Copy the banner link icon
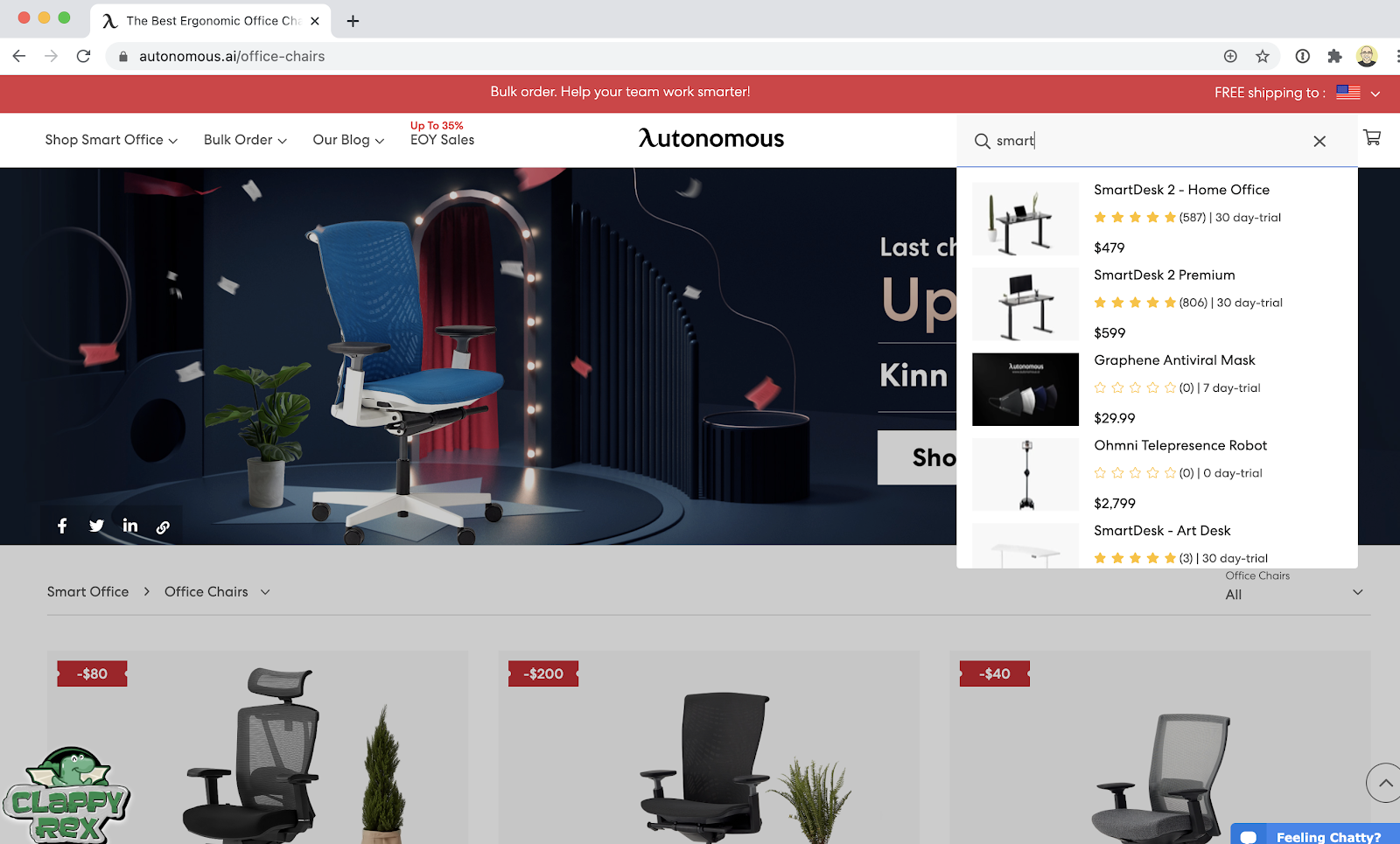1400x844 pixels. pyautogui.click(x=163, y=527)
